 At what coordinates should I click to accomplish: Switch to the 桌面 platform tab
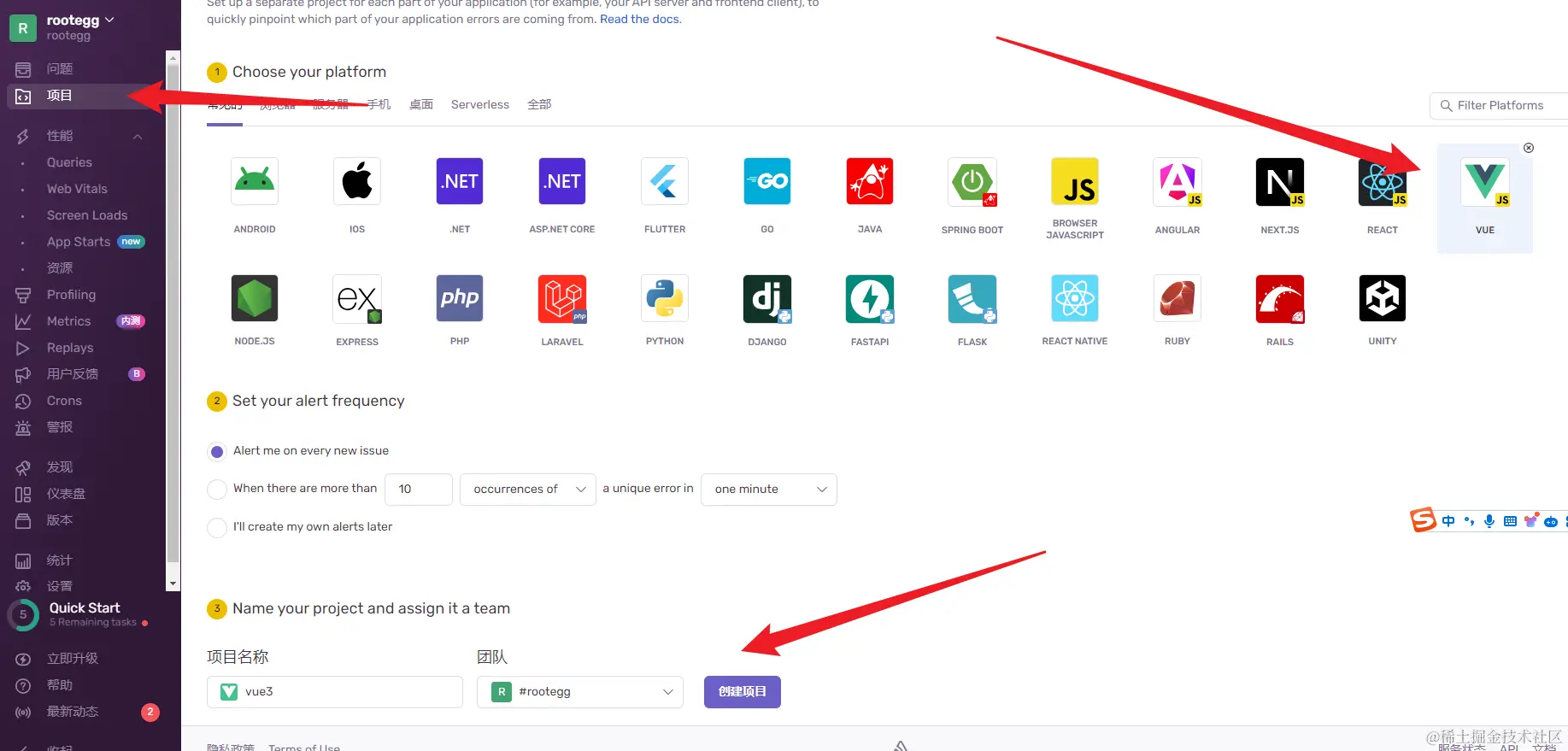[421, 104]
